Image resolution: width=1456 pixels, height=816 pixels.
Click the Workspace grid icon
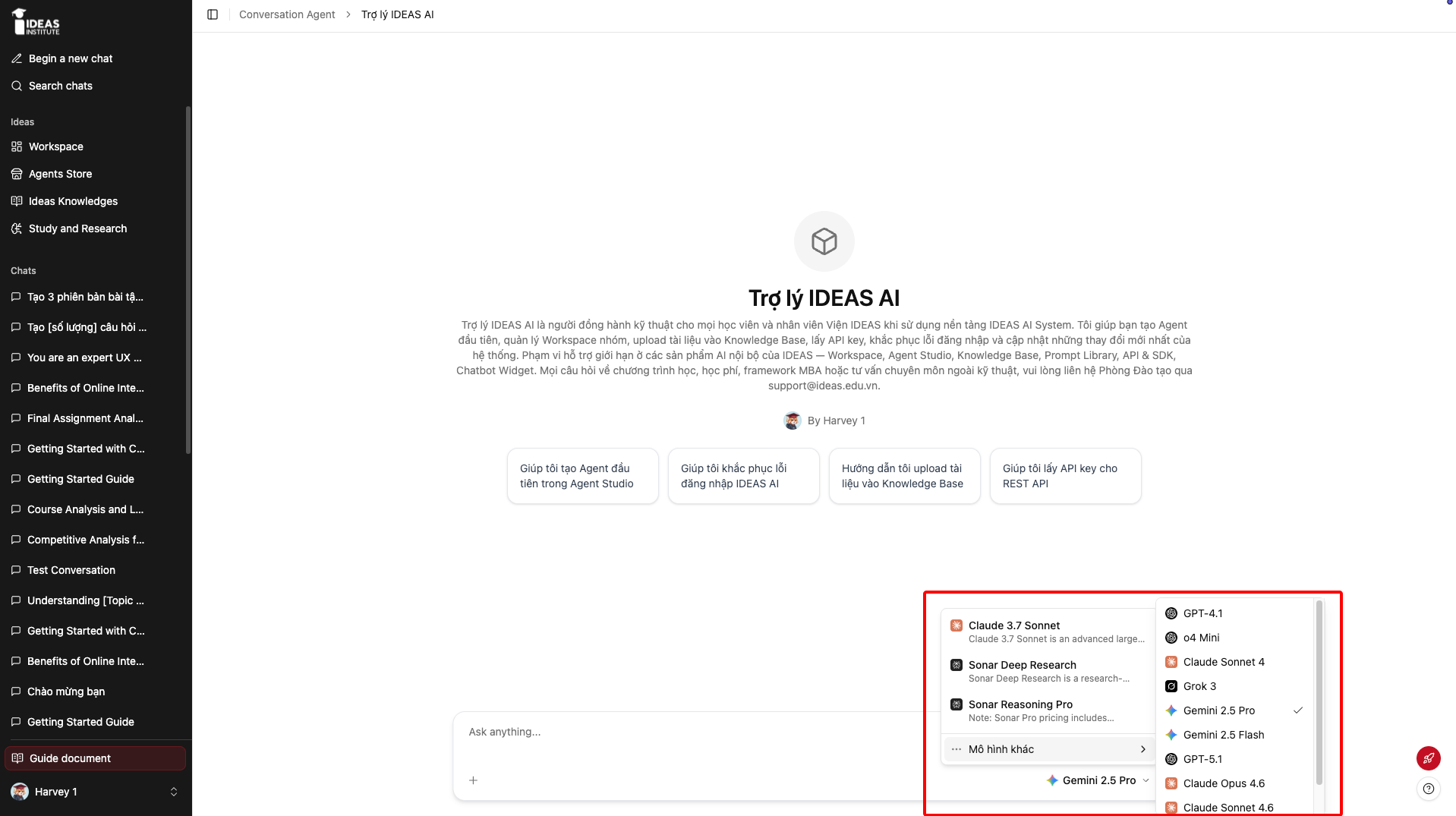pos(17,147)
